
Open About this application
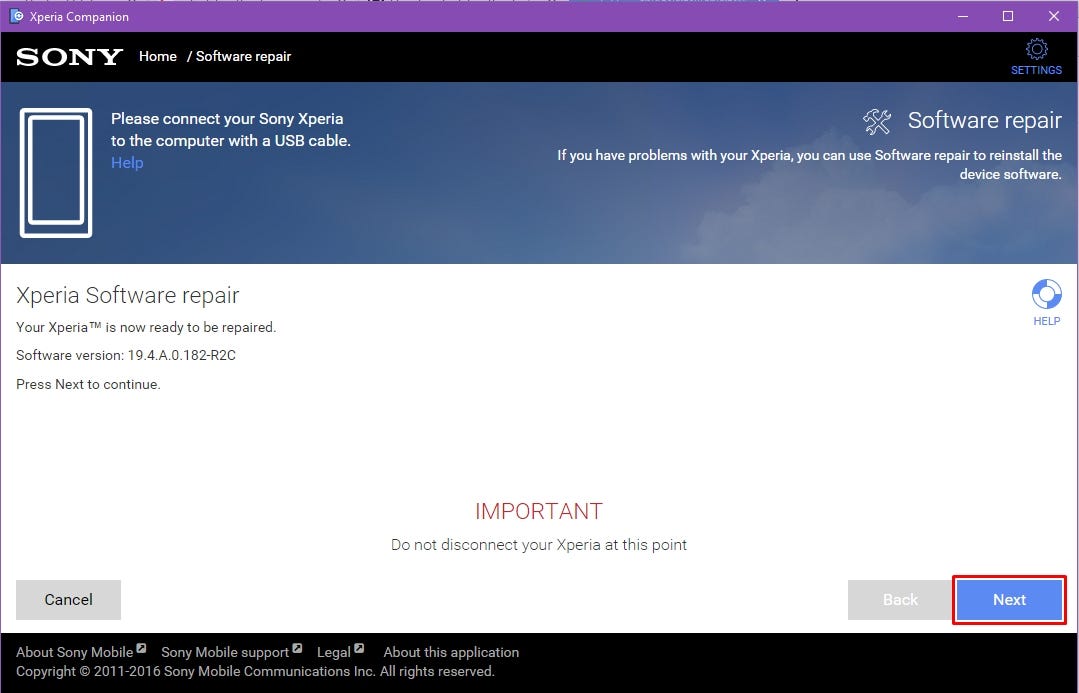tap(451, 652)
